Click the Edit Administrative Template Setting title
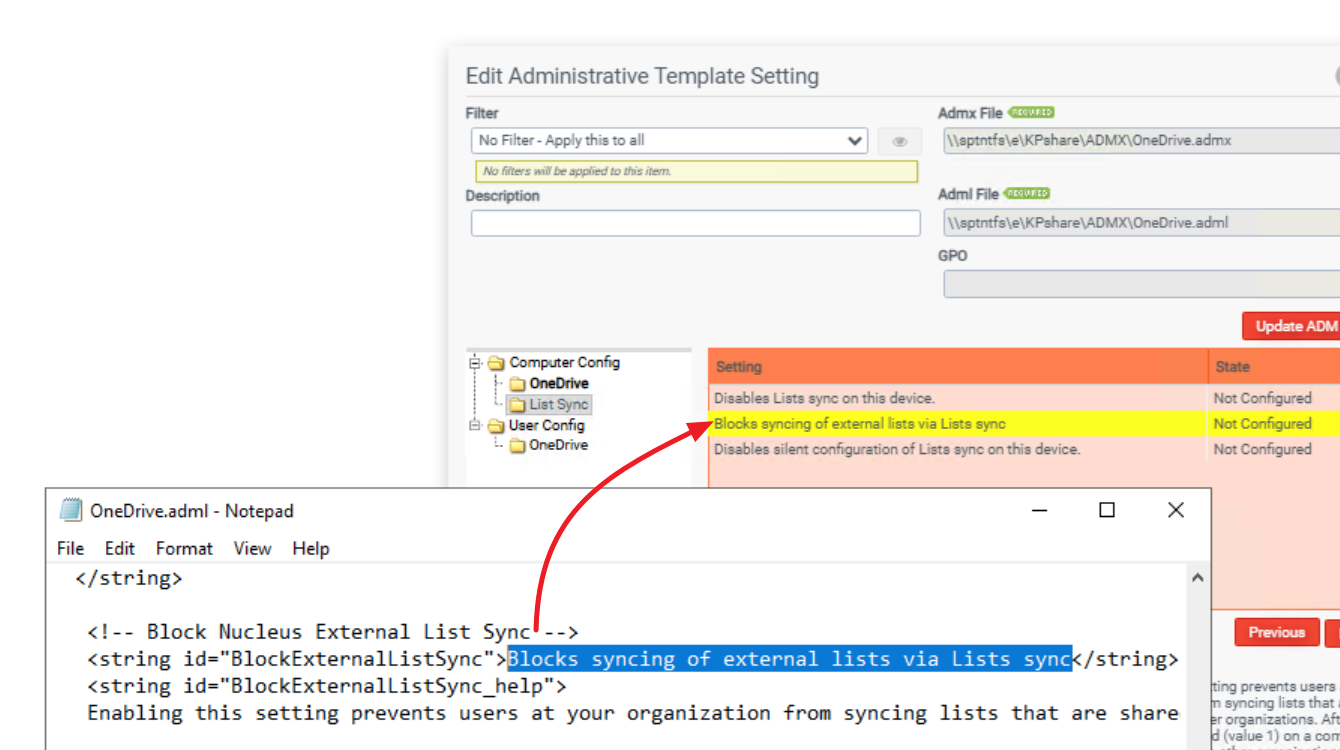 642,76
